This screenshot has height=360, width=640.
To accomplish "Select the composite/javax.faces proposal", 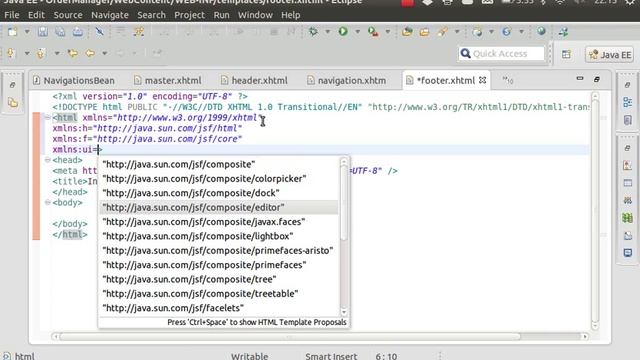I will [218, 222].
